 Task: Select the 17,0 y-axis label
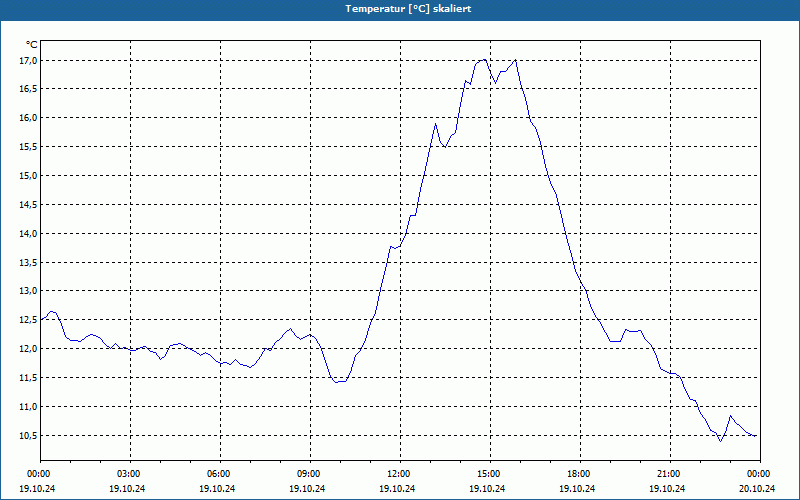tap(29, 61)
